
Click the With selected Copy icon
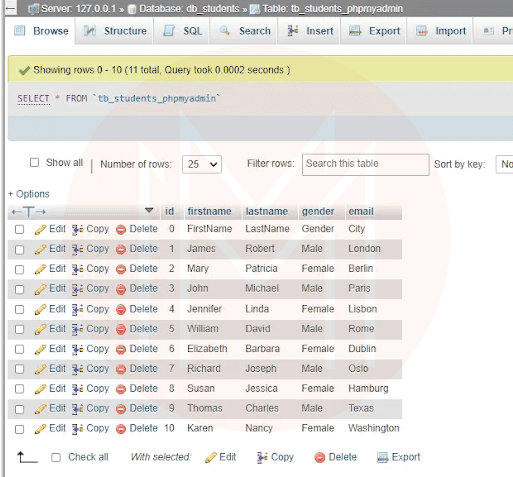coord(262,457)
